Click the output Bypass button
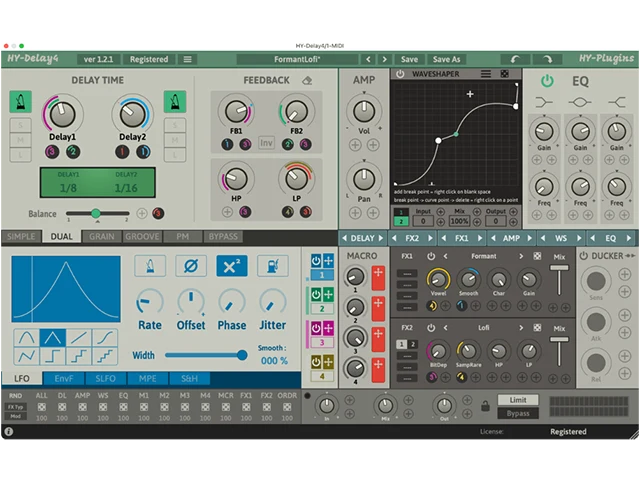 (x=518, y=413)
